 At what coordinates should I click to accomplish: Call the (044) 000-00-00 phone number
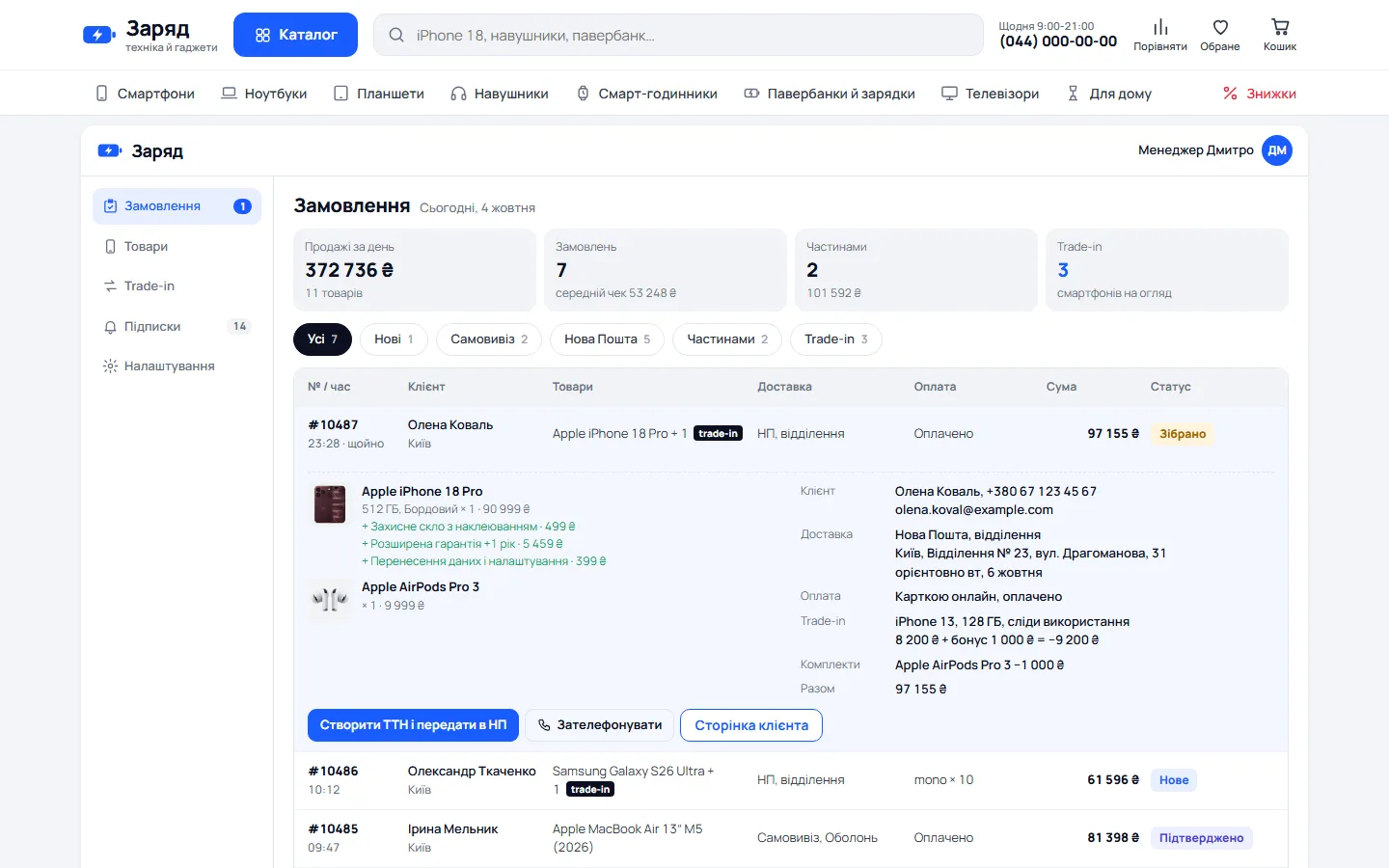click(x=1058, y=41)
